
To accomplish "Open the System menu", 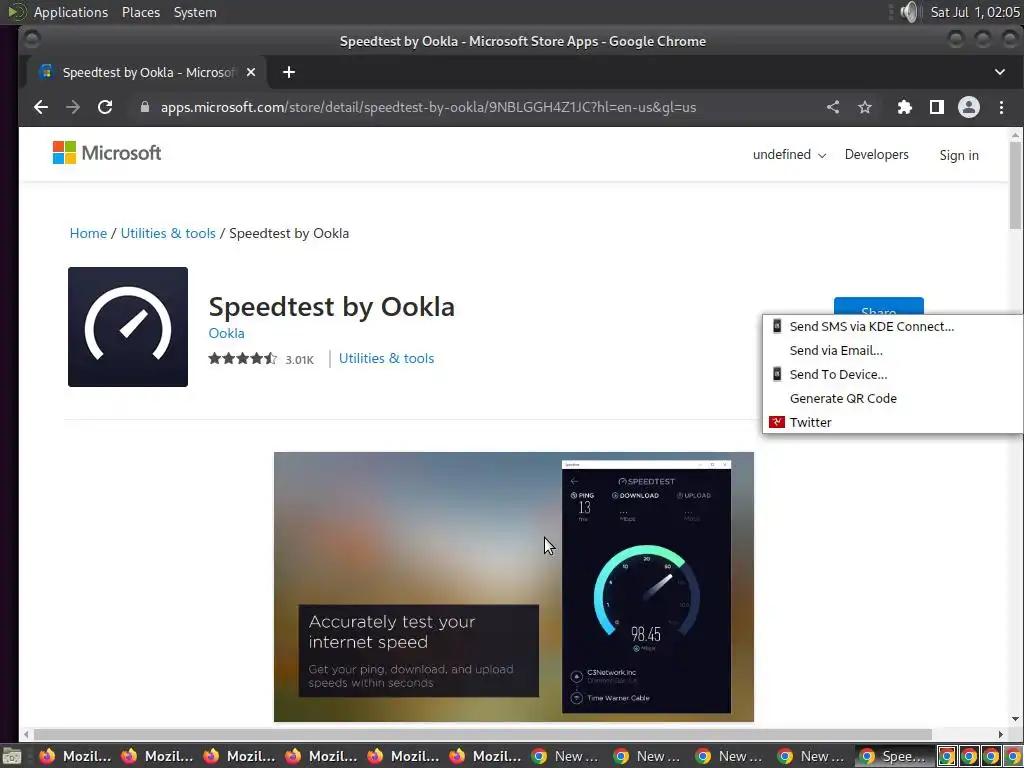I will click(195, 12).
